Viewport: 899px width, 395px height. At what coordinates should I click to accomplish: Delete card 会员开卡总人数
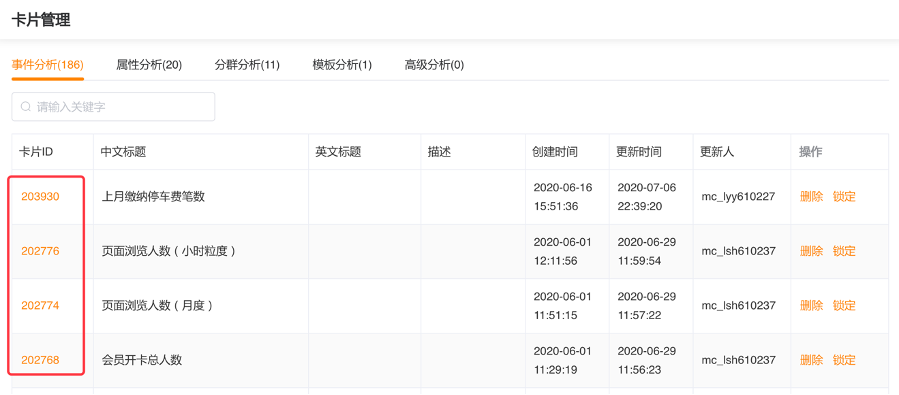tap(811, 360)
